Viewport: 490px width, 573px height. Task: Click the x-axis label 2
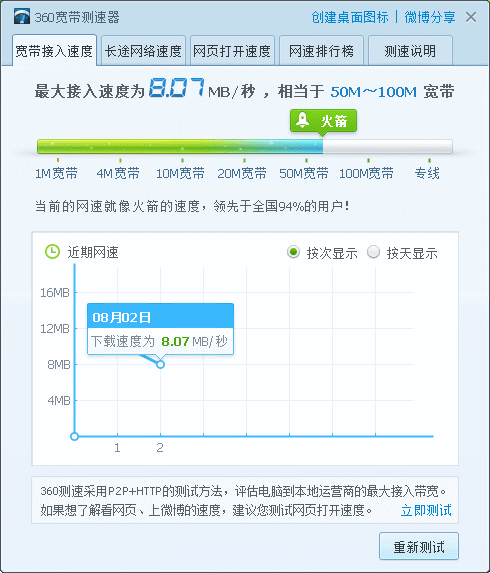[x=160, y=448]
